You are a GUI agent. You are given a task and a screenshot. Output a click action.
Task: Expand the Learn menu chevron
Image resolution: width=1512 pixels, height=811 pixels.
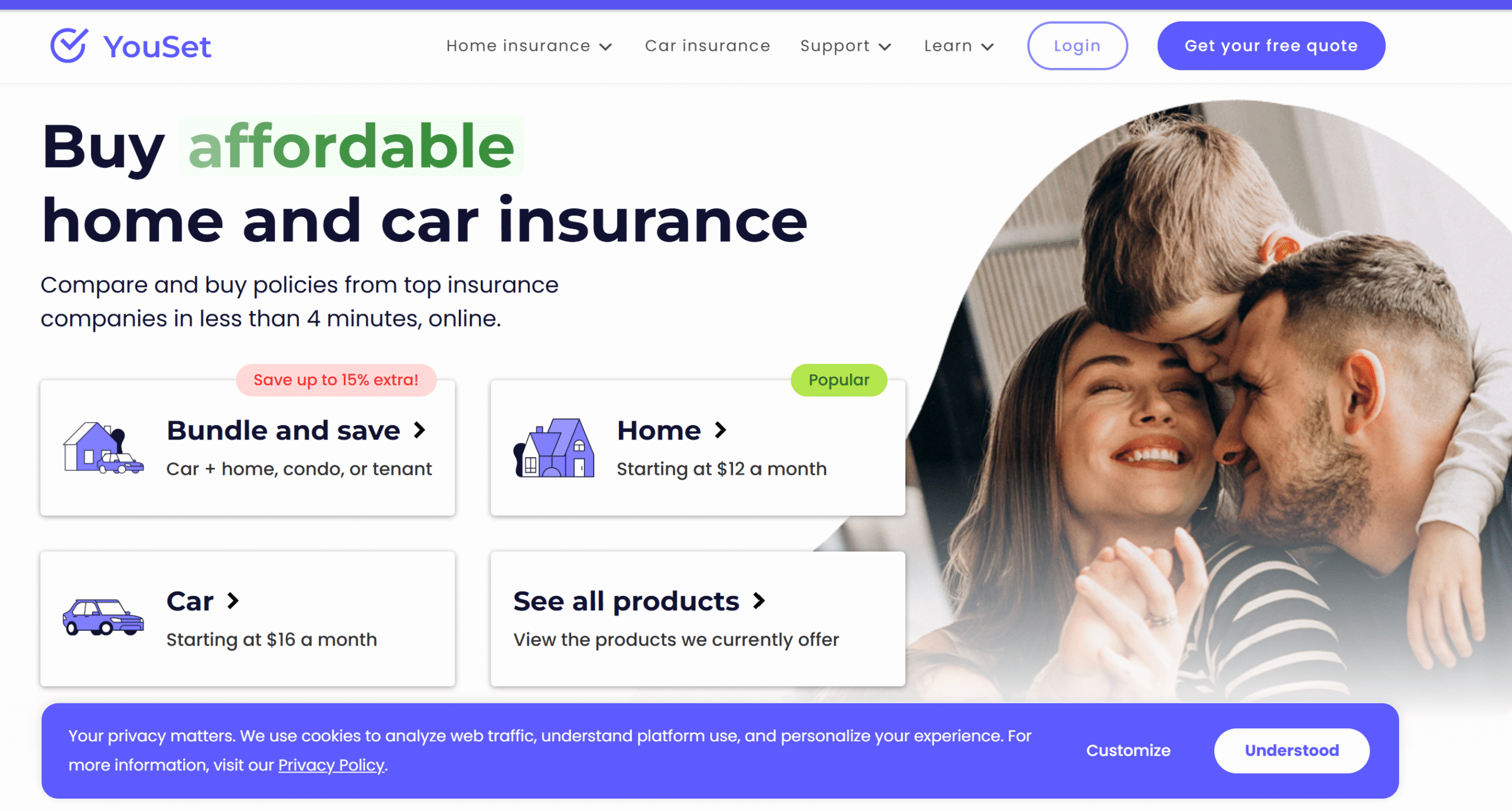click(988, 47)
